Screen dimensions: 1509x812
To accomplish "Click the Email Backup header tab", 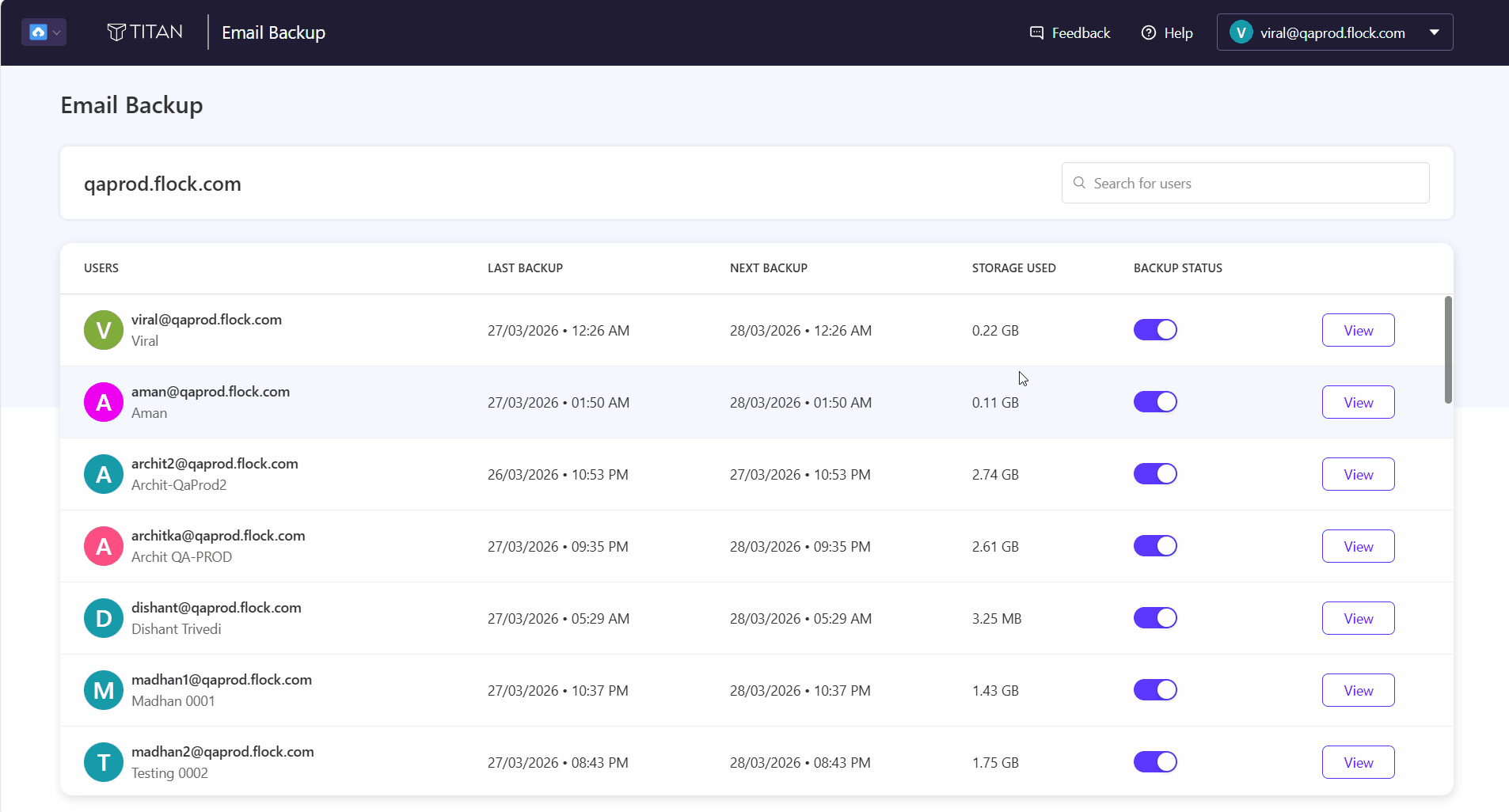I will [273, 32].
